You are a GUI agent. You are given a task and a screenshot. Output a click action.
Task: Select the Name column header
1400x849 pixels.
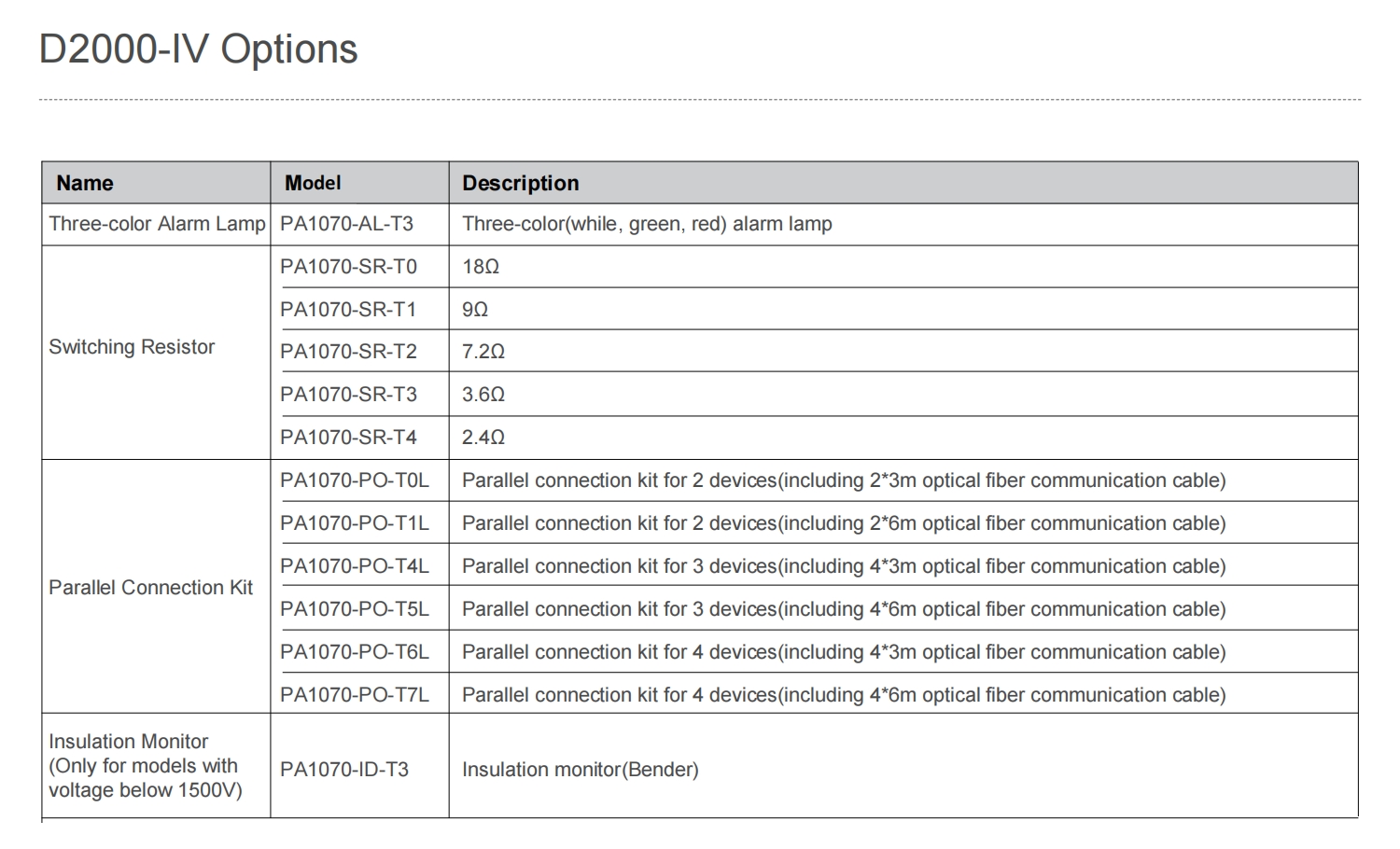pos(156,183)
